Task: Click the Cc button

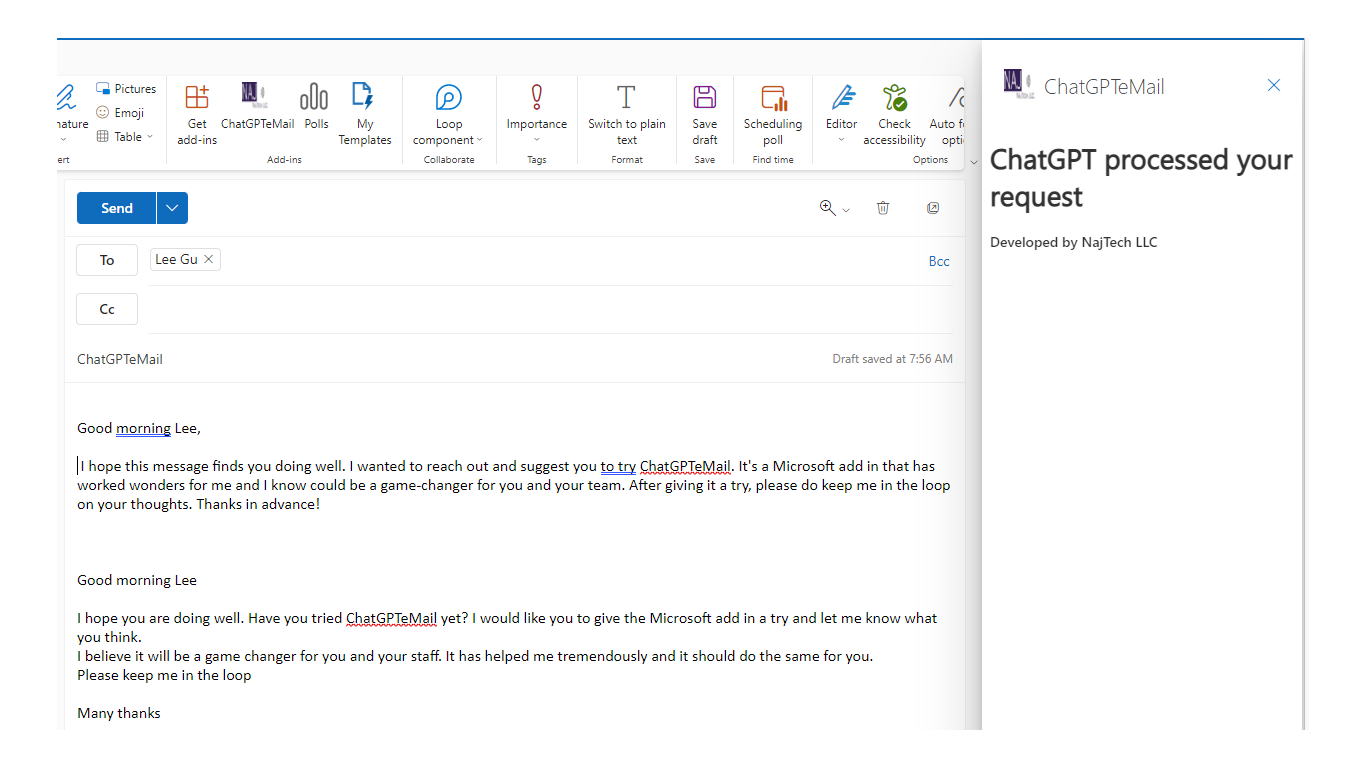Action: [x=107, y=309]
